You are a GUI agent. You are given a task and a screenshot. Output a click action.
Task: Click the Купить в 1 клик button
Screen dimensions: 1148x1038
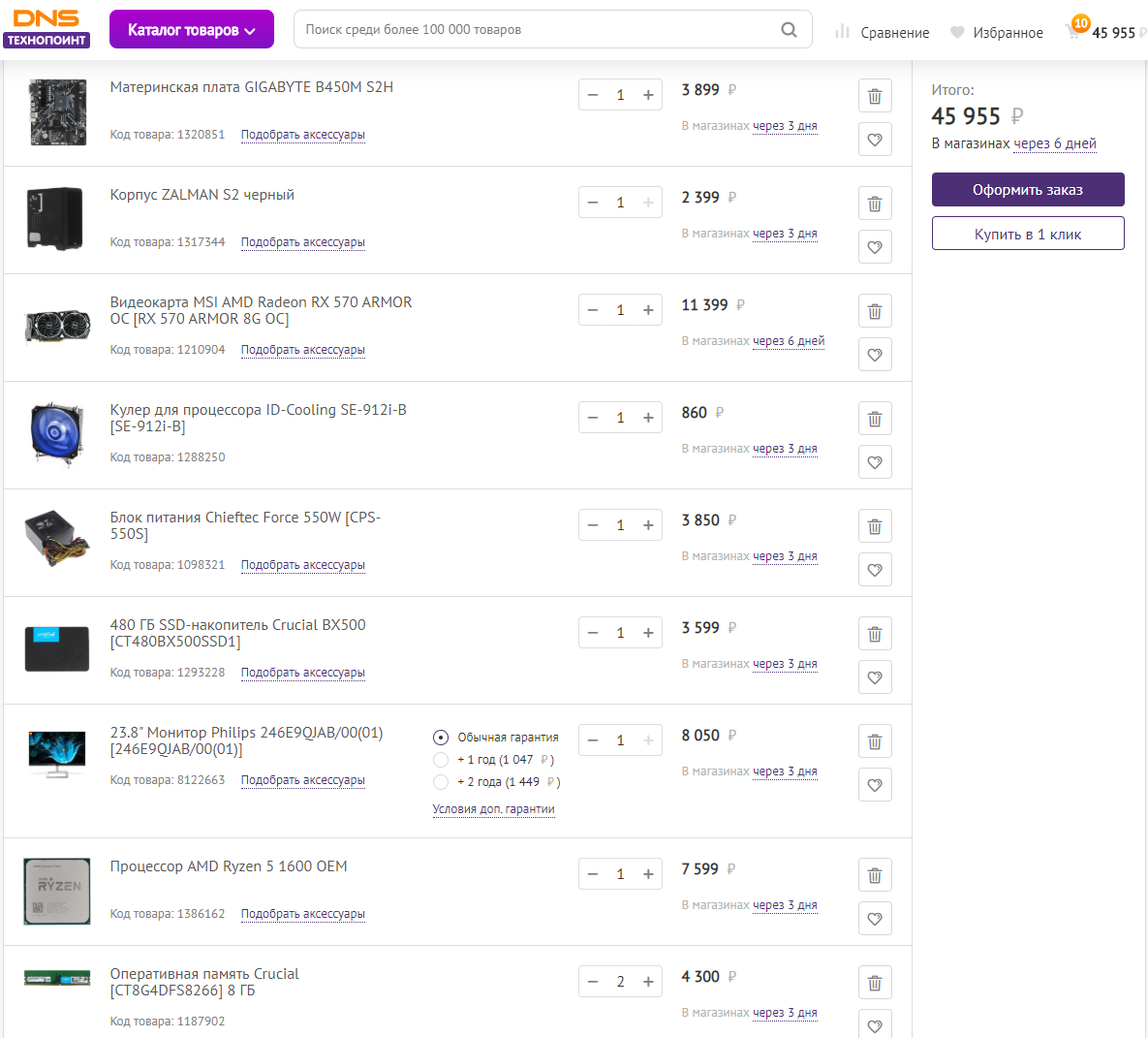1028,234
